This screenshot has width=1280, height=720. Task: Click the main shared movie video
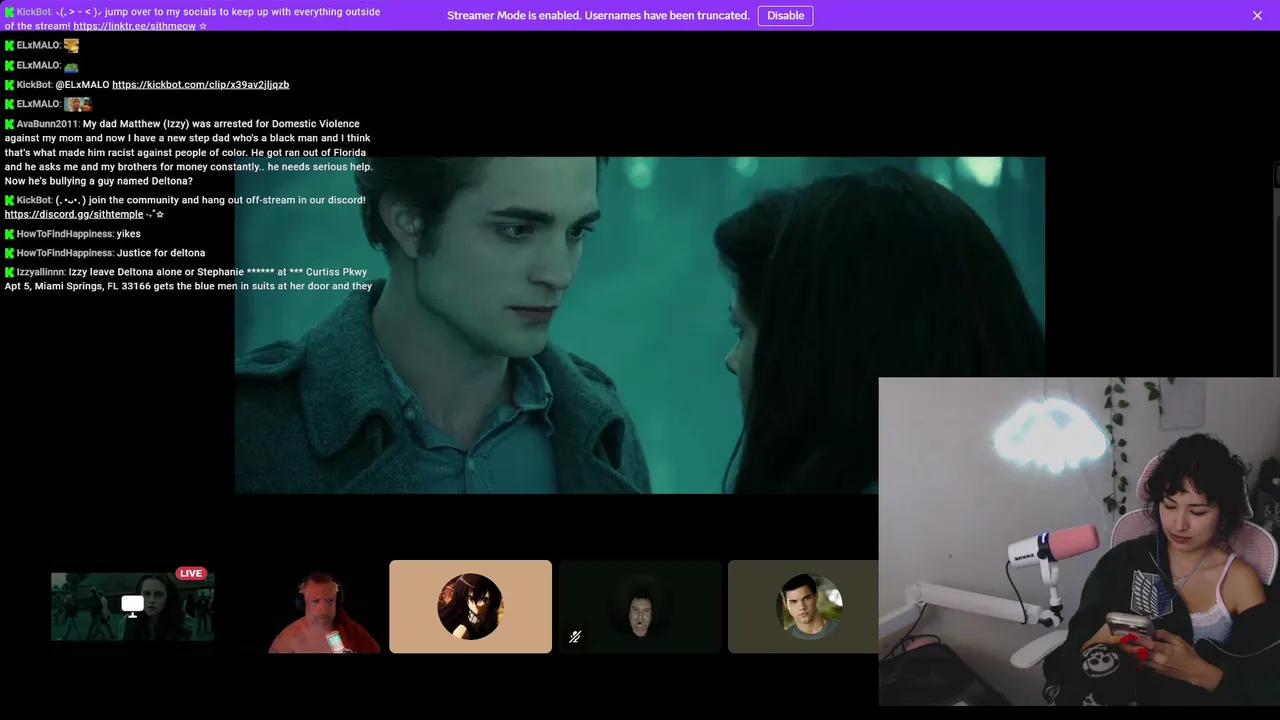(x=640, y=325)
